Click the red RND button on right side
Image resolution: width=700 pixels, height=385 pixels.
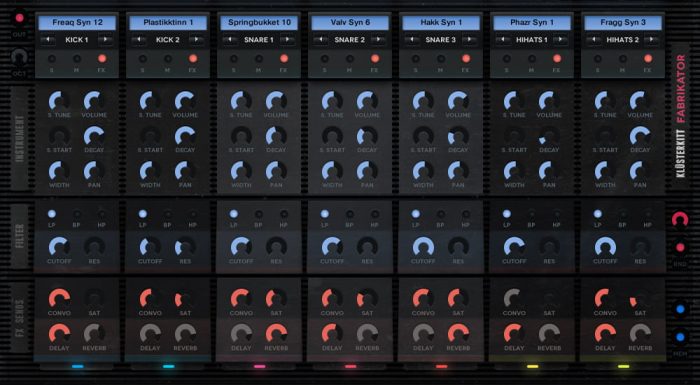(x=680, y=248)
